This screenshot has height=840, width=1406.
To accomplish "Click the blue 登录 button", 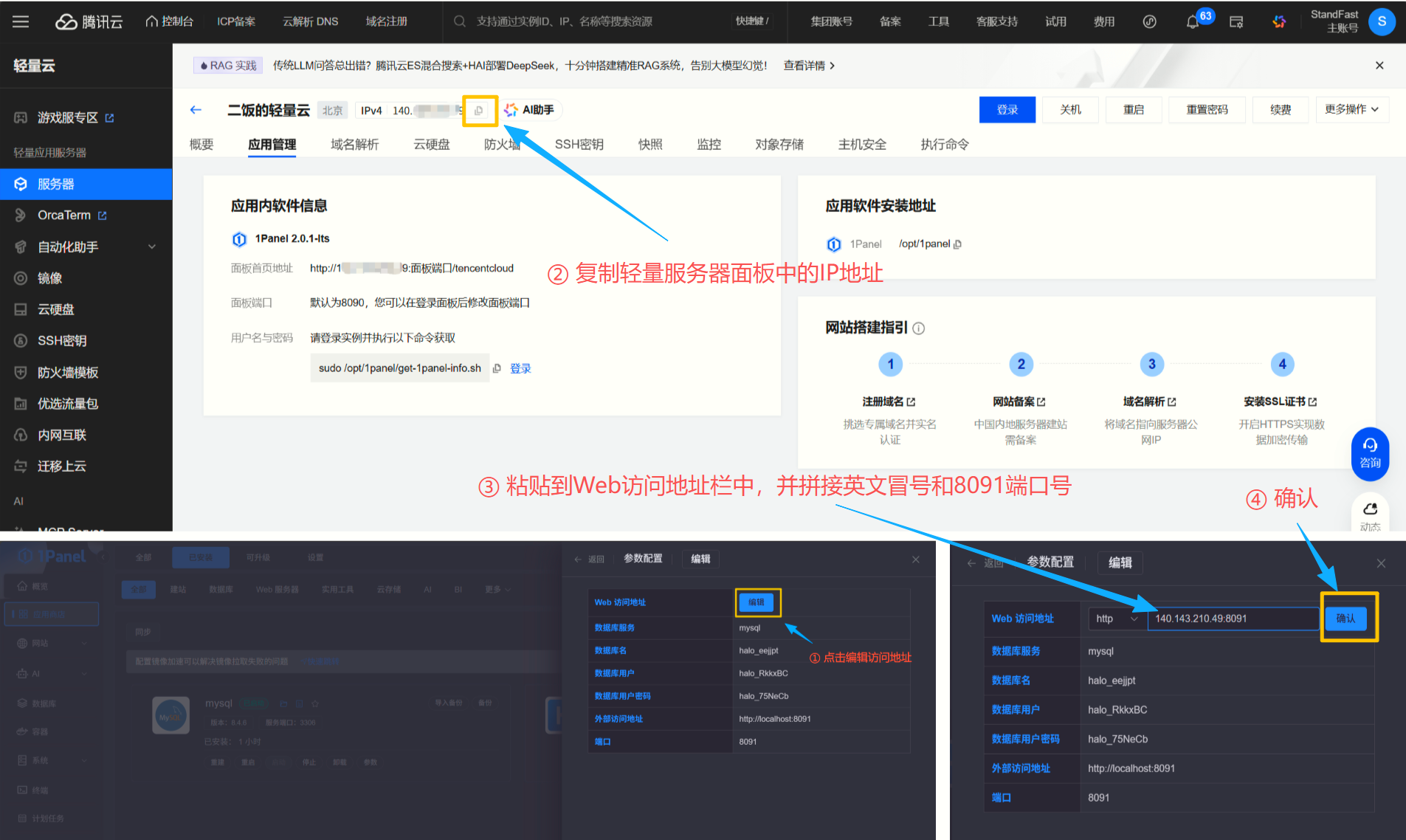I will tap(1007, 109).
